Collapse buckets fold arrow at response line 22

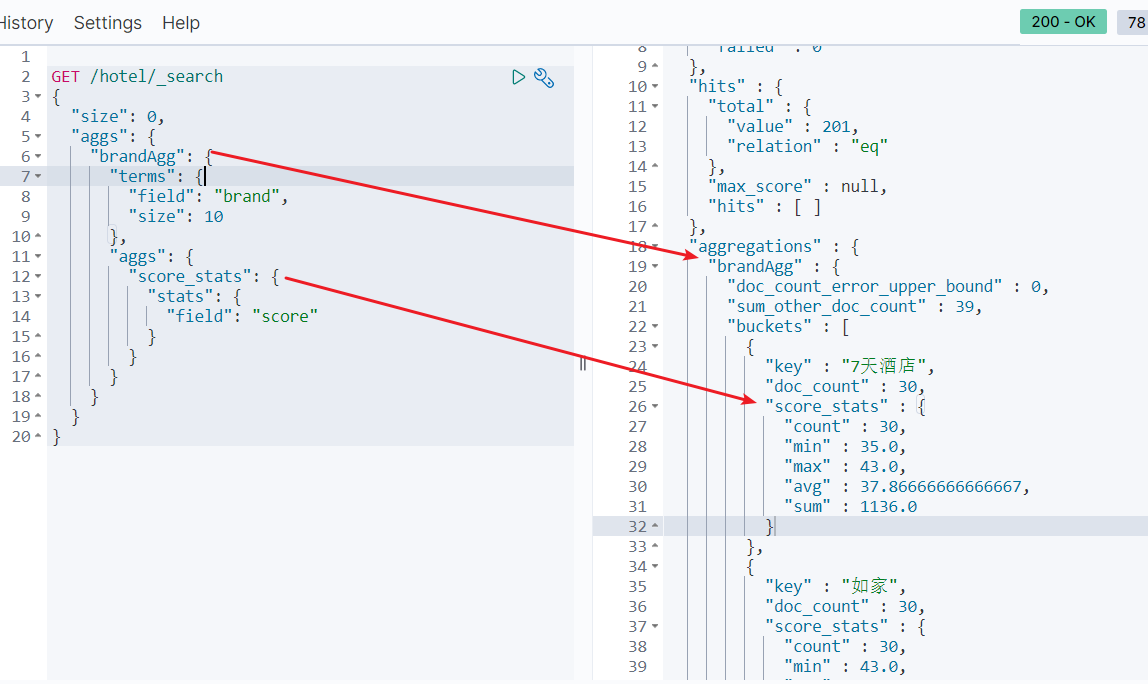(x=655, y=327)
